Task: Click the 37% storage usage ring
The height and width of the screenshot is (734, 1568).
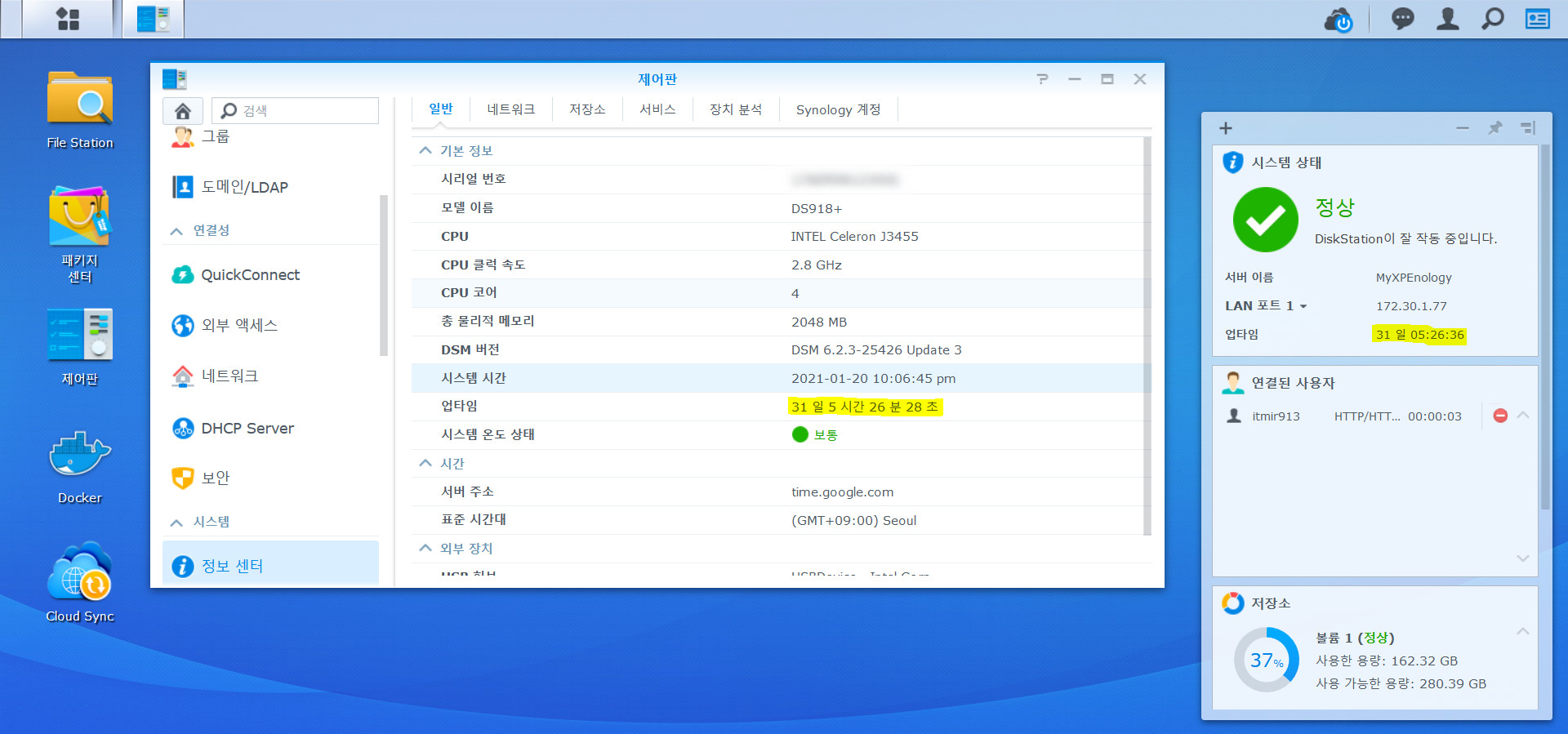Action: (x=1267, y=660)
